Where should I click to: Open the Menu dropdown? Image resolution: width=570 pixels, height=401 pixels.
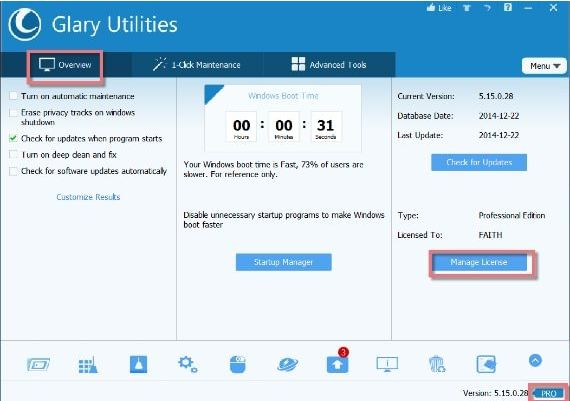point(544,66)
